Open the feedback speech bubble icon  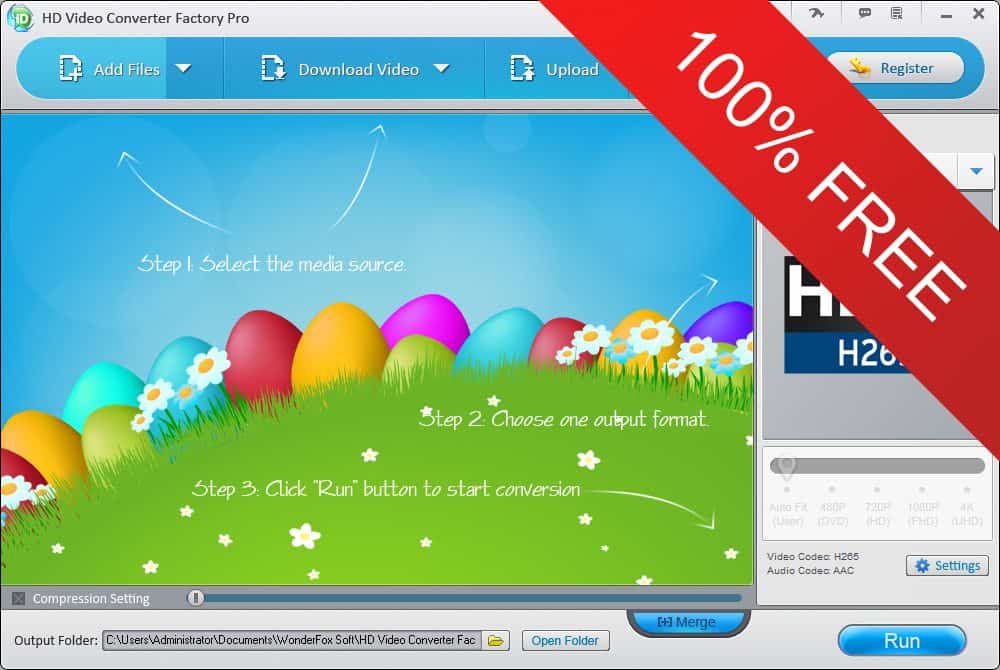click(865, 13)
